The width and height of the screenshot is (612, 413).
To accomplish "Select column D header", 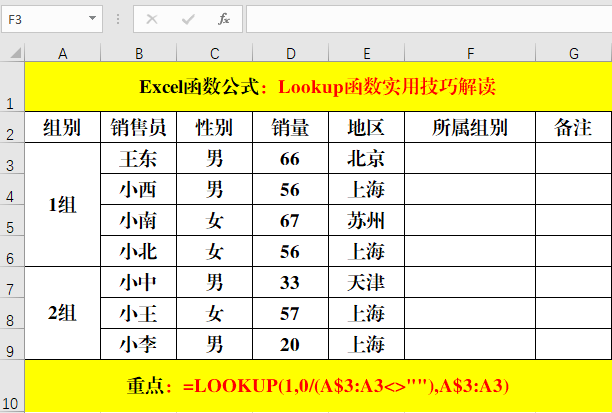I will 291,53.
